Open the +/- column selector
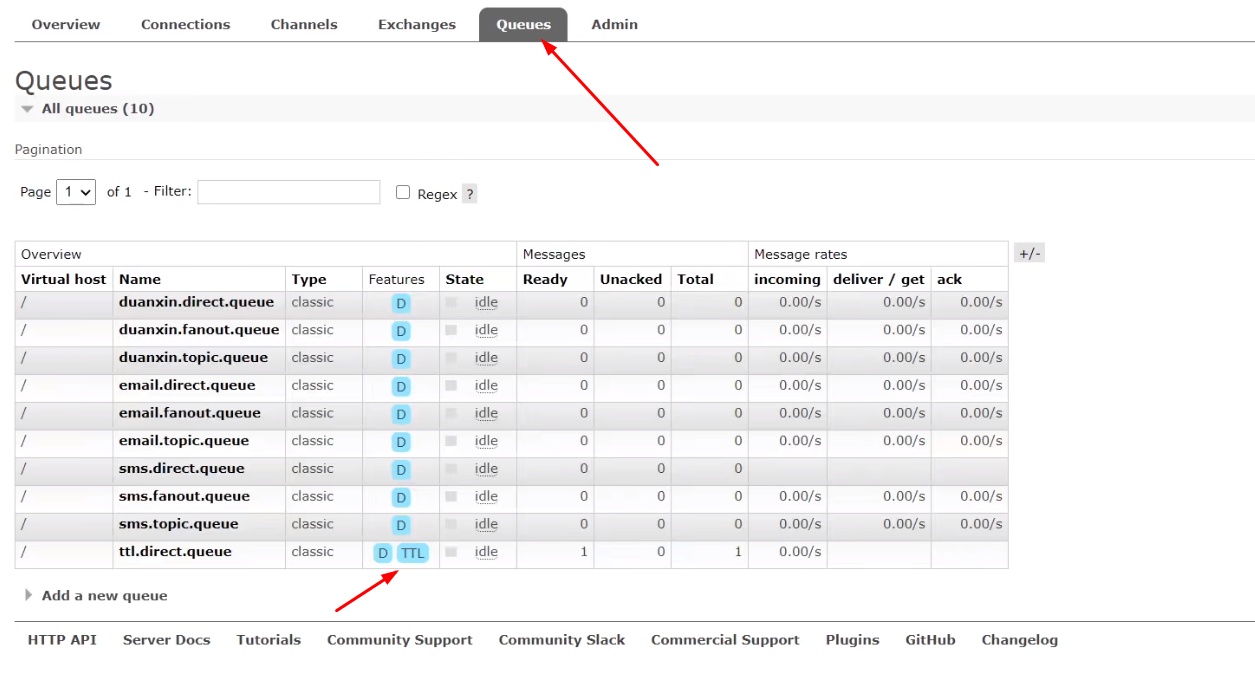1255x680 pixels. tap(1030, 254)
